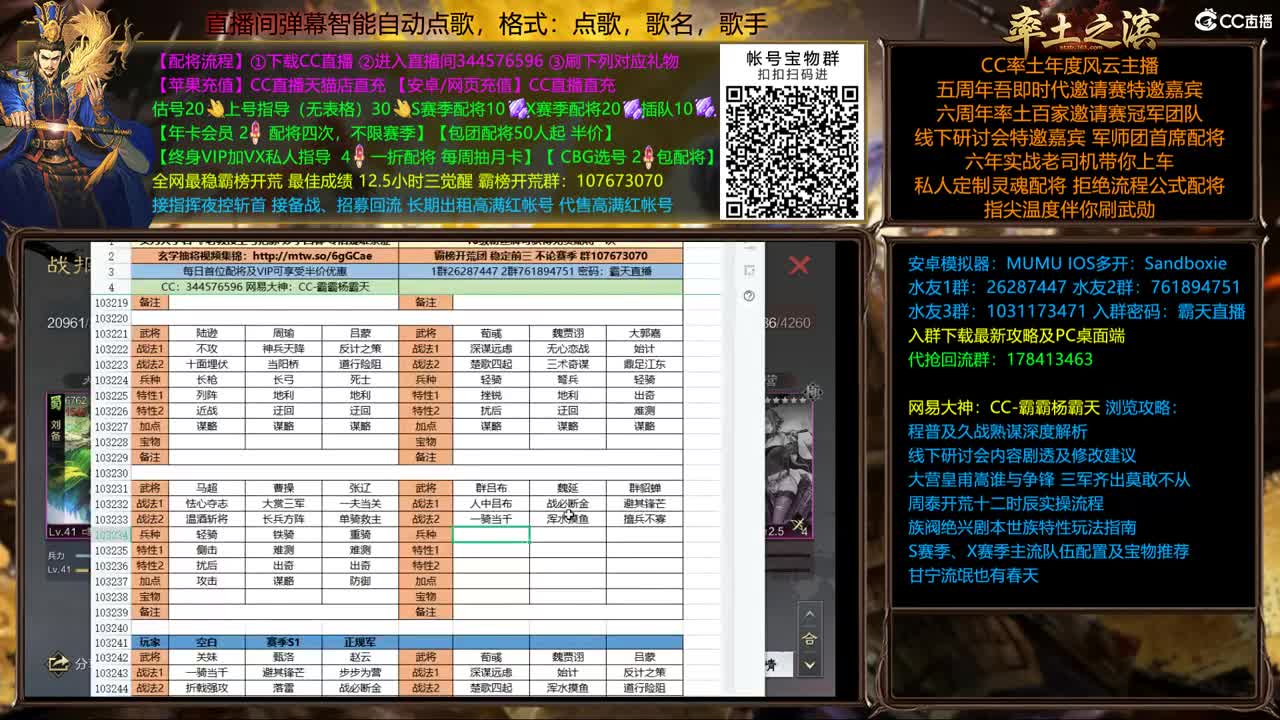The width and height of the screenshot is (1280, 720).
Task: Click cell 马超
Action: point(207,489)
